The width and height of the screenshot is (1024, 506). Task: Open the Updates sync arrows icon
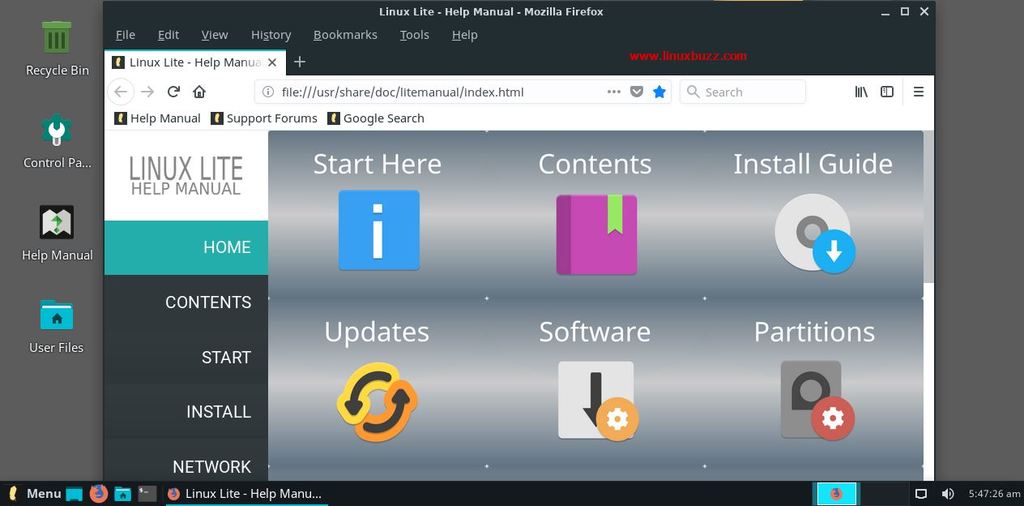pyautogui.click(x=377, y=402)
